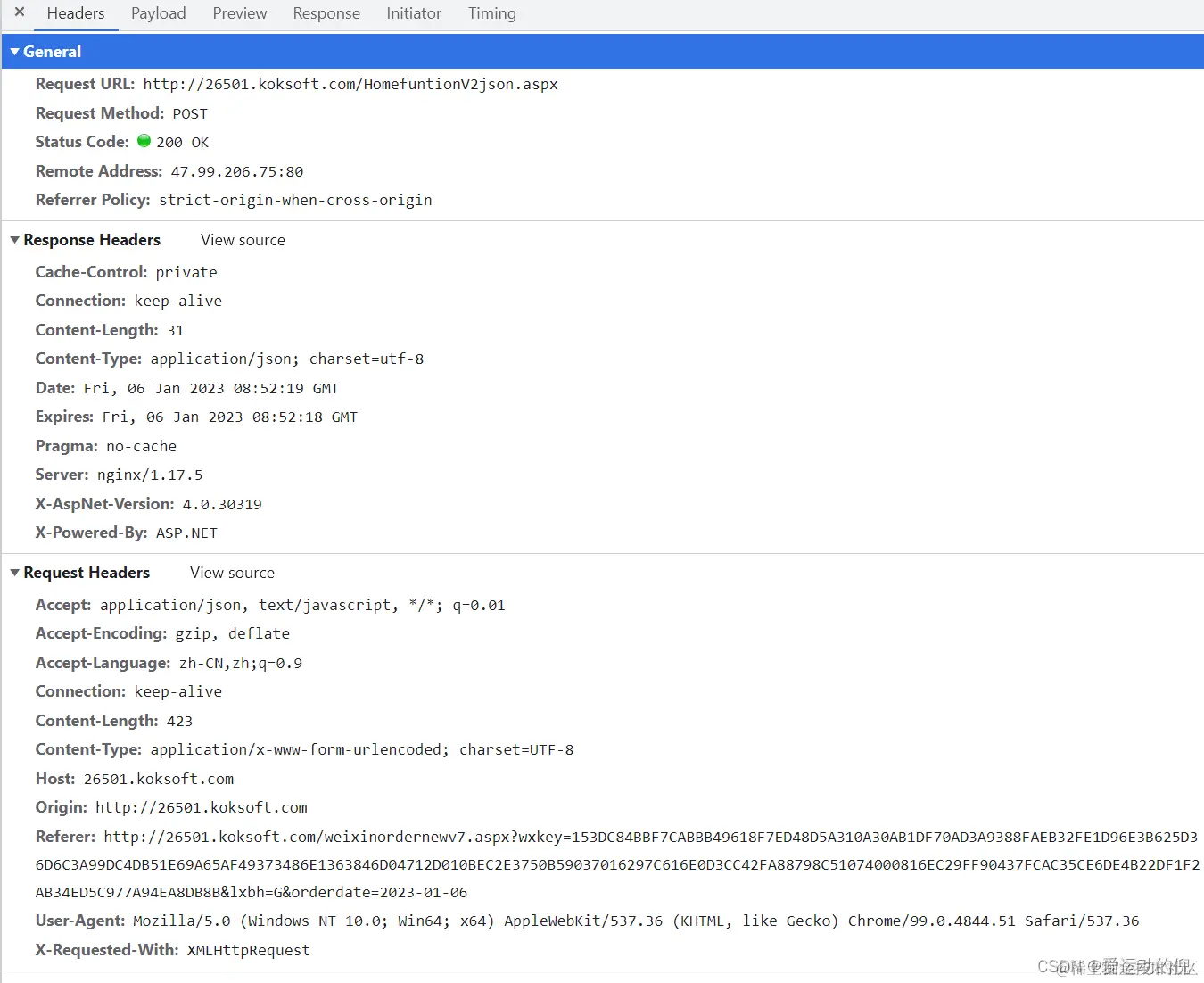
Task: Open the Preview tab
Action: (x=240, y=13)
